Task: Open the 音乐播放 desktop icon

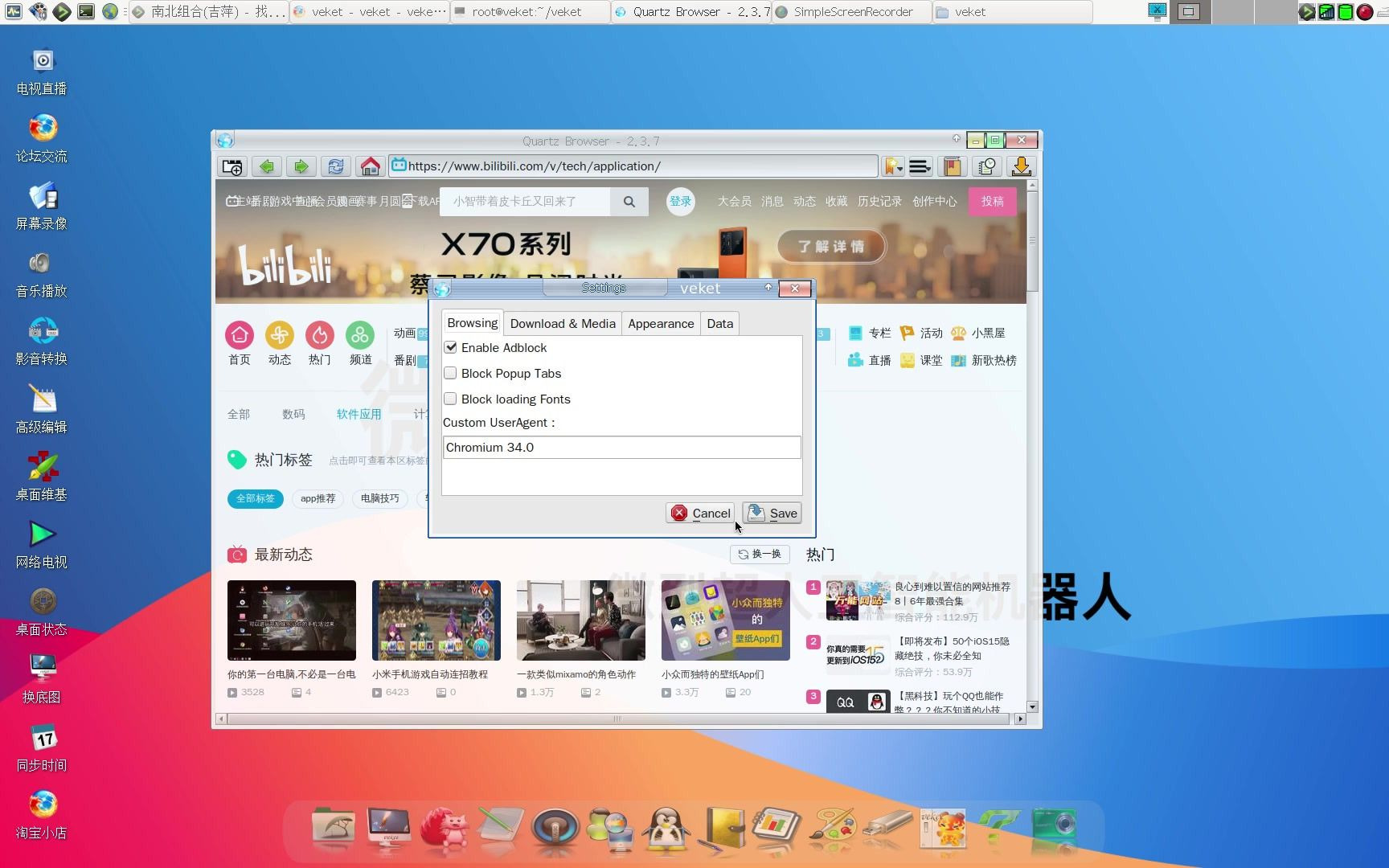Action: (42, 275)
